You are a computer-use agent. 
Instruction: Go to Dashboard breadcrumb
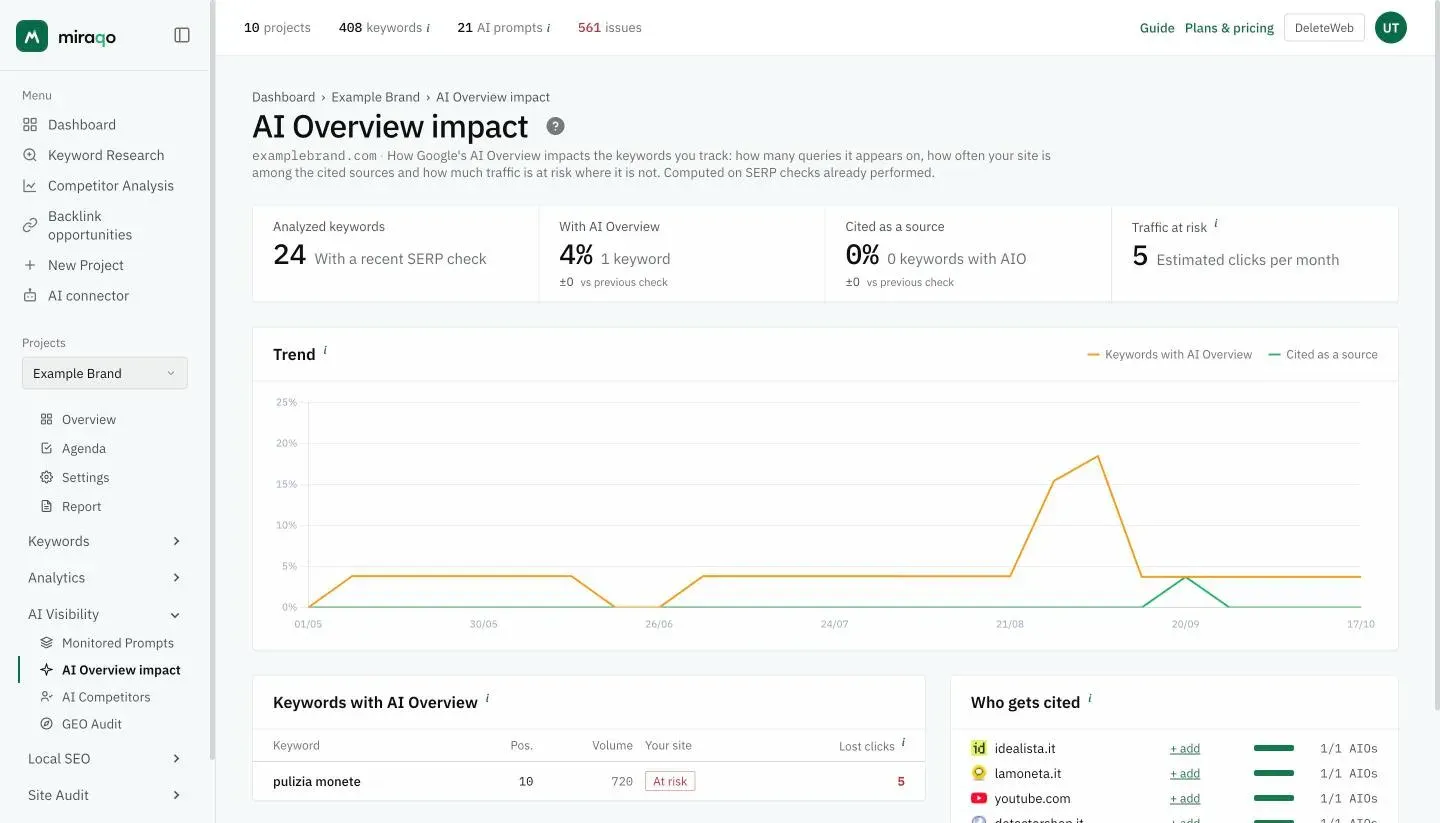283,97
